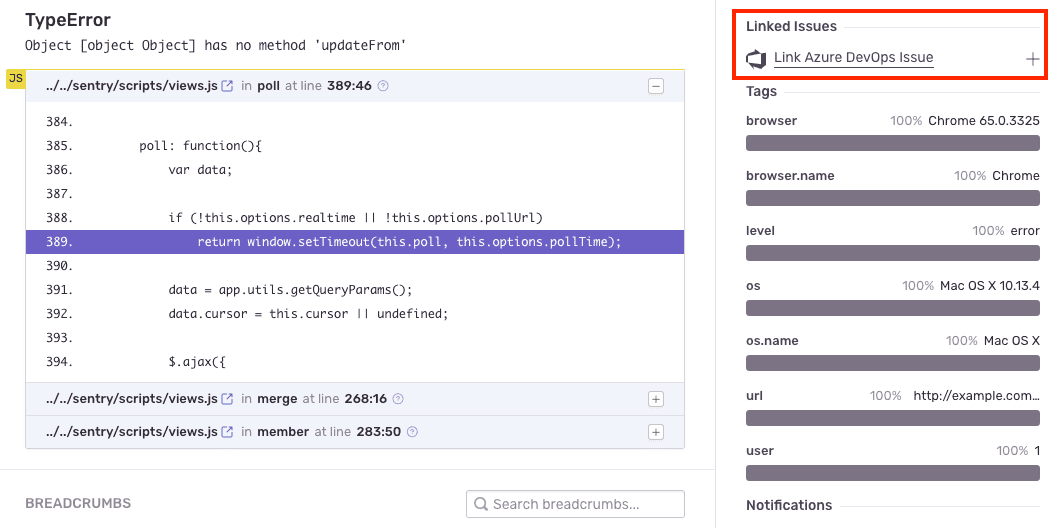This screenshot has height=528, width=1055.
Task: Click highlighted code line 389
Action: tap(355, 242)
